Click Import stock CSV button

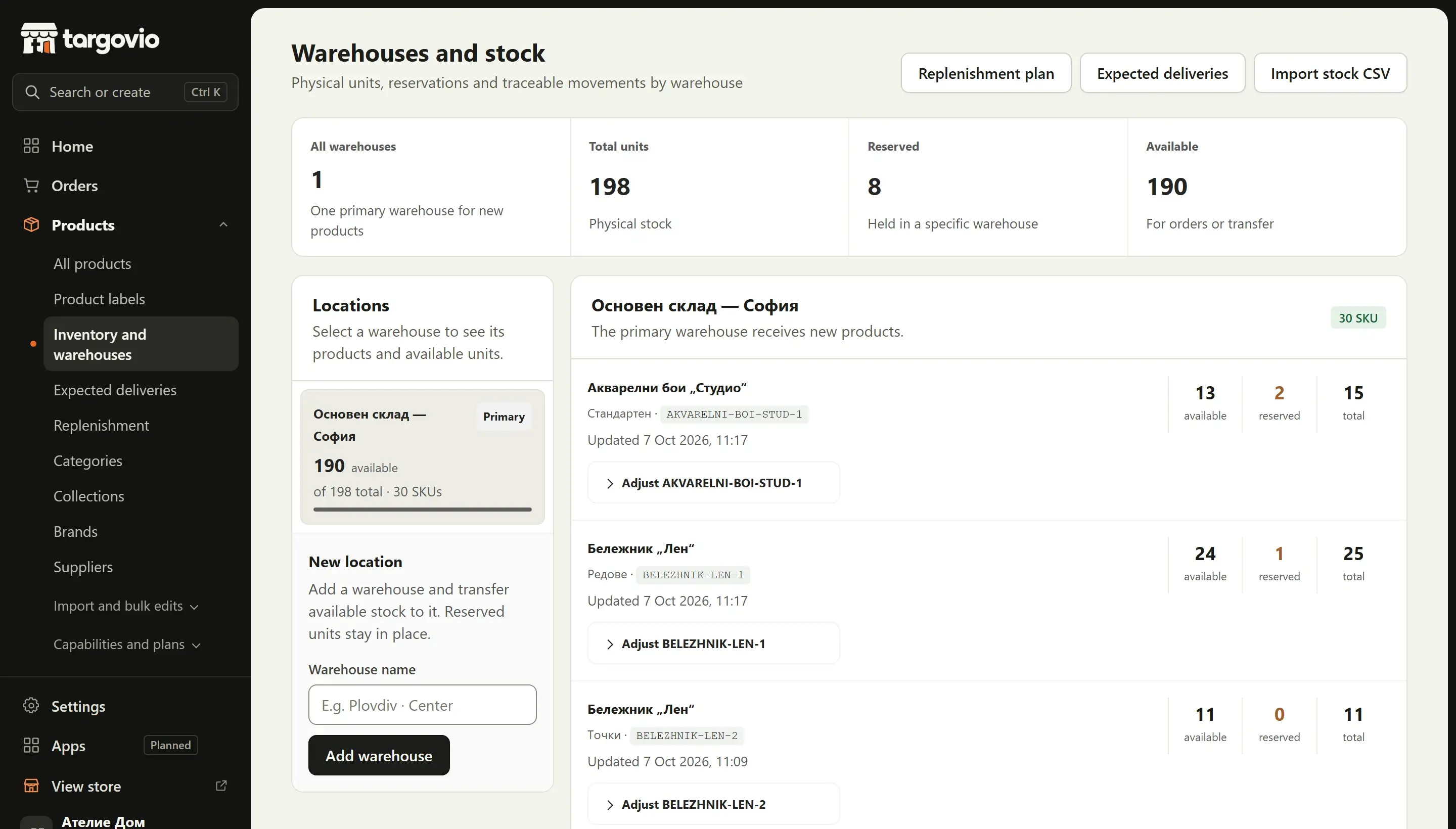[x=1330, y=73]
